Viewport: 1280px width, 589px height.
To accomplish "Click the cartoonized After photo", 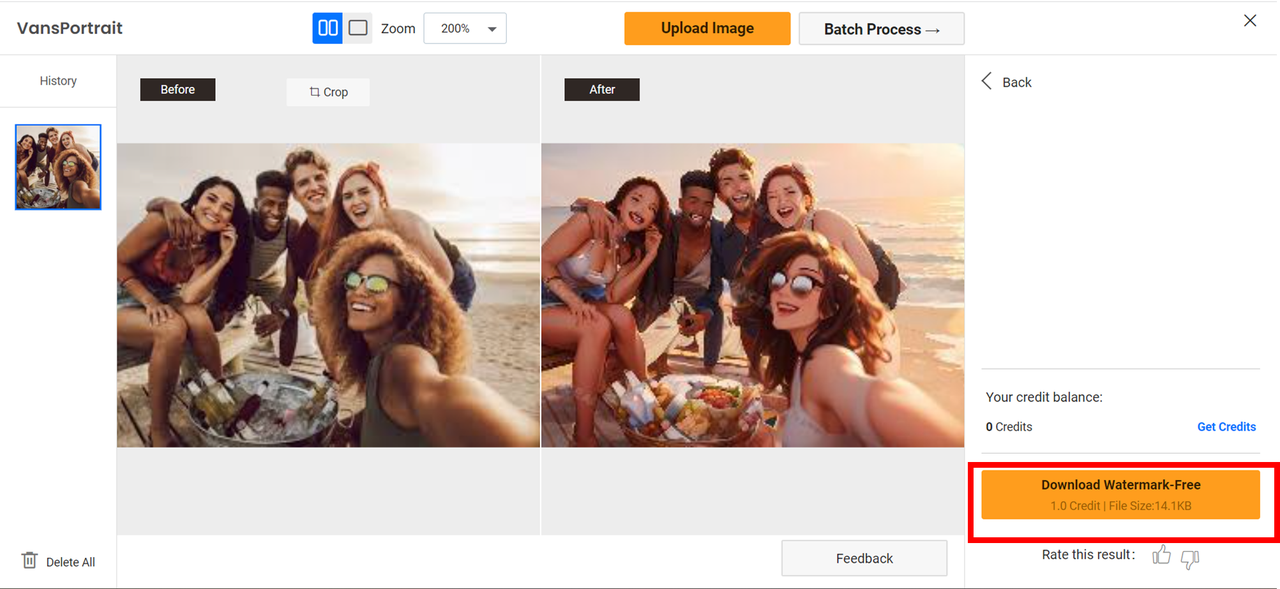I will [753, 295].
